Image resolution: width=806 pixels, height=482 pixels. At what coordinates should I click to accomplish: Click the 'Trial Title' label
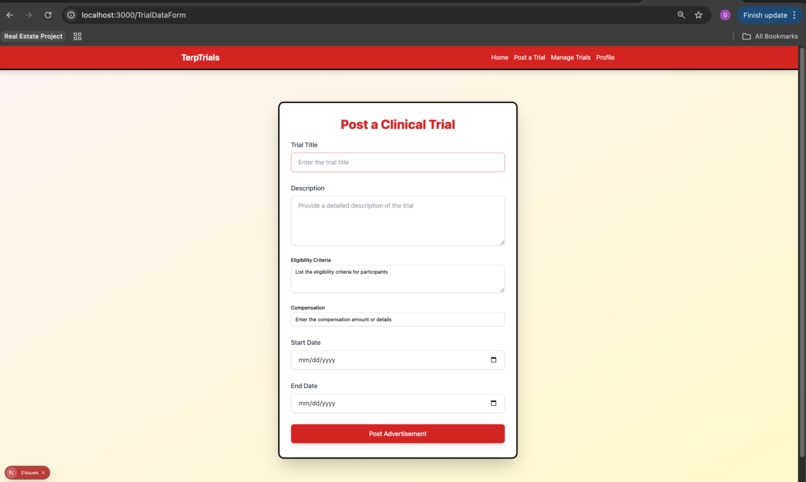click(x=304, y=145)
